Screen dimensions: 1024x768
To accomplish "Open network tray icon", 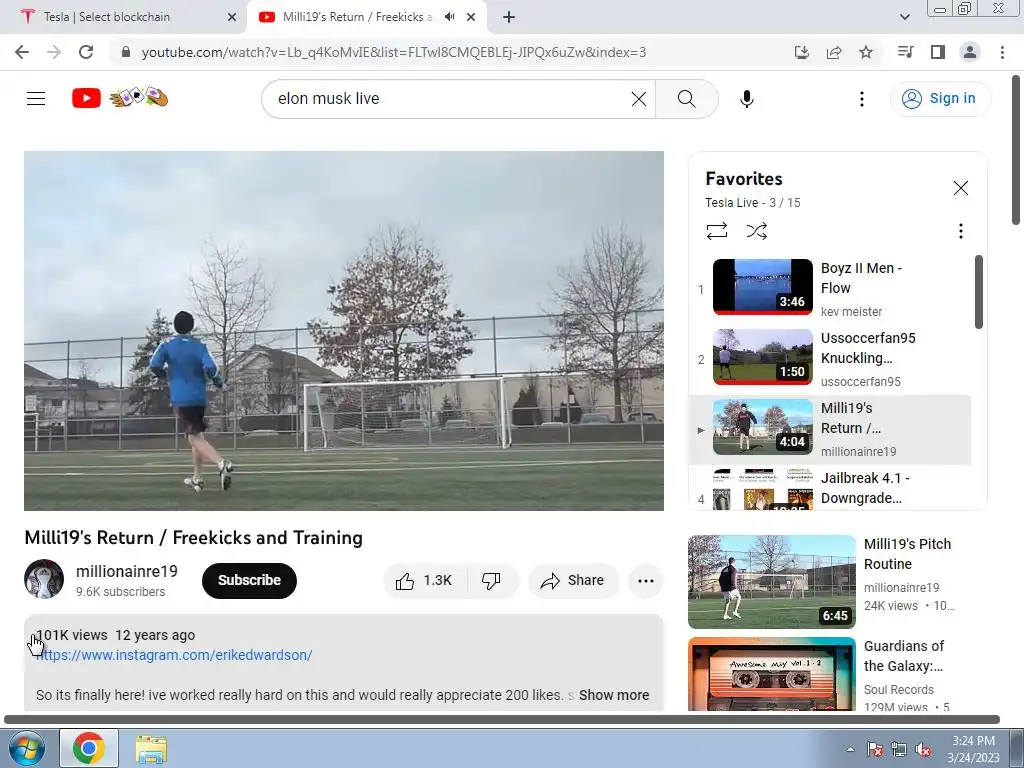I will (899, 749).
